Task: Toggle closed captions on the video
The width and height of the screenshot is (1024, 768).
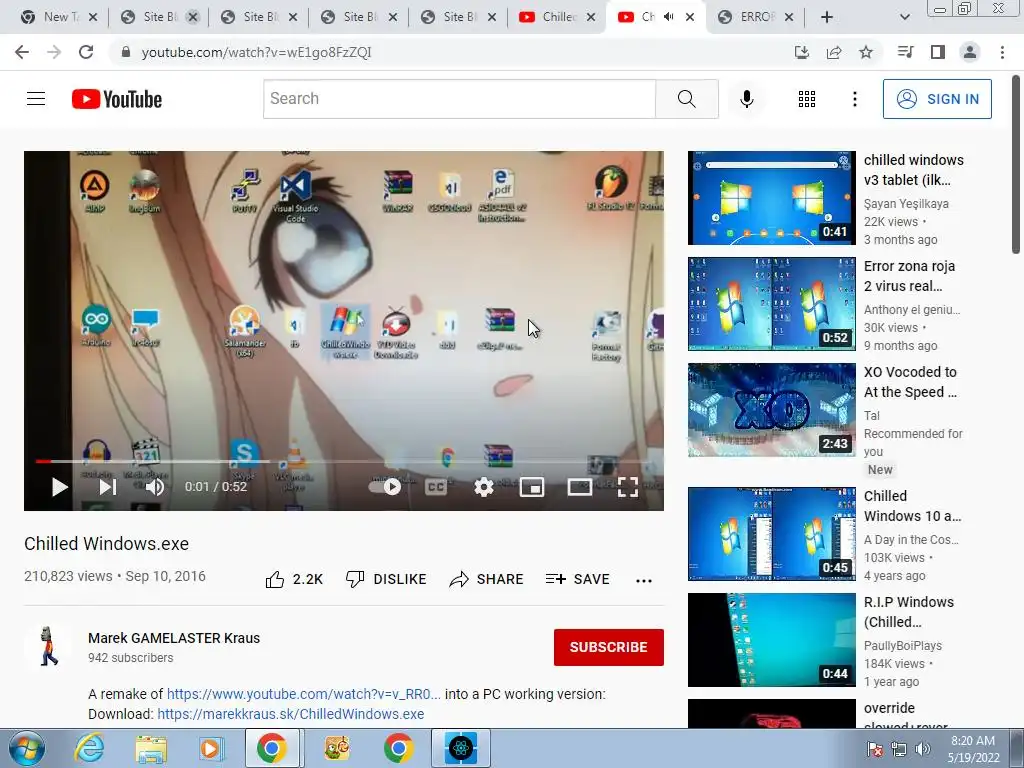Action: [436, 487]
